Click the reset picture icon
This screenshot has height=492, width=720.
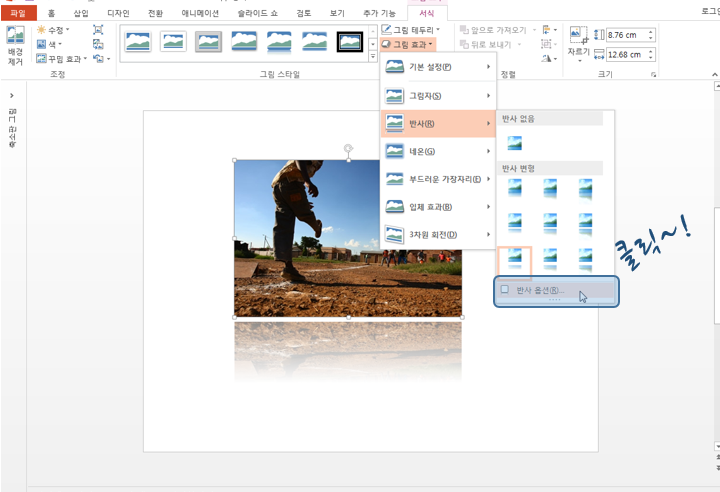click(x=98, y=58)
